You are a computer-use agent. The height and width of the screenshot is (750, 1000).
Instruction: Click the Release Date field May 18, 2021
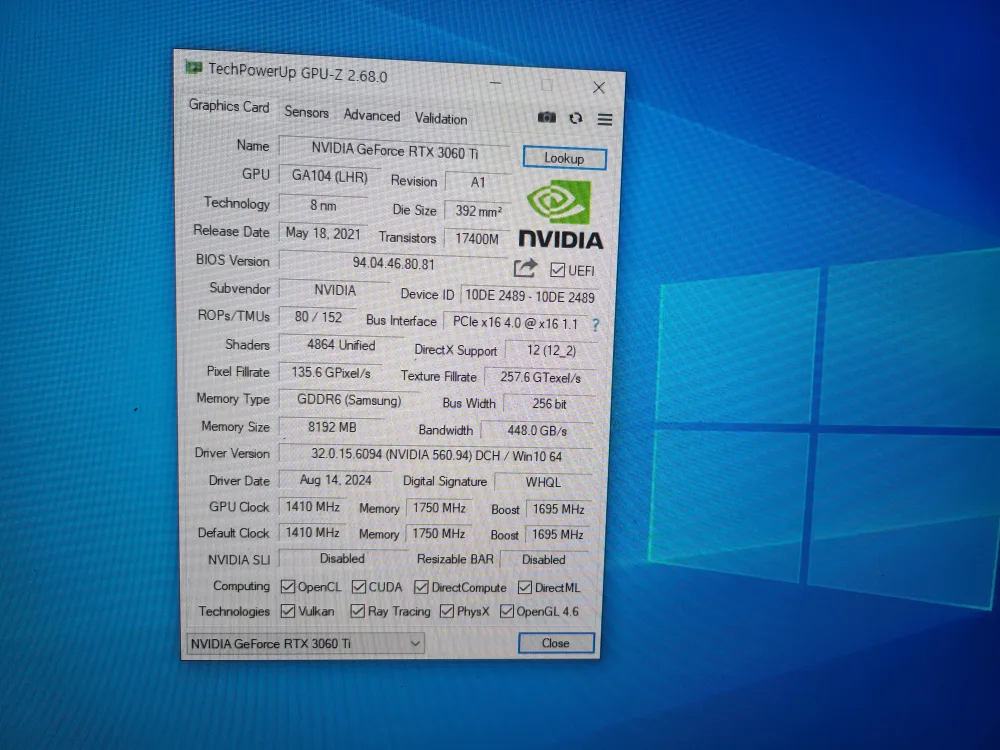pyautogui.click(x=323, y=233)
